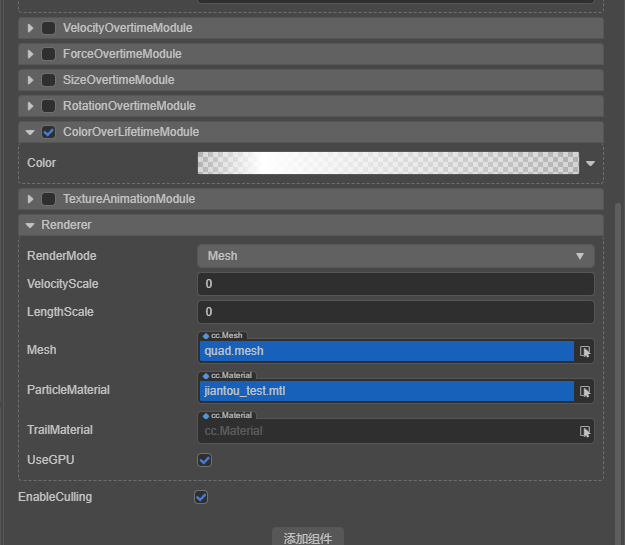Enable the SizeOvertimeModule checkbox
The image size is (625, 545).
click(x=49, y=80)
